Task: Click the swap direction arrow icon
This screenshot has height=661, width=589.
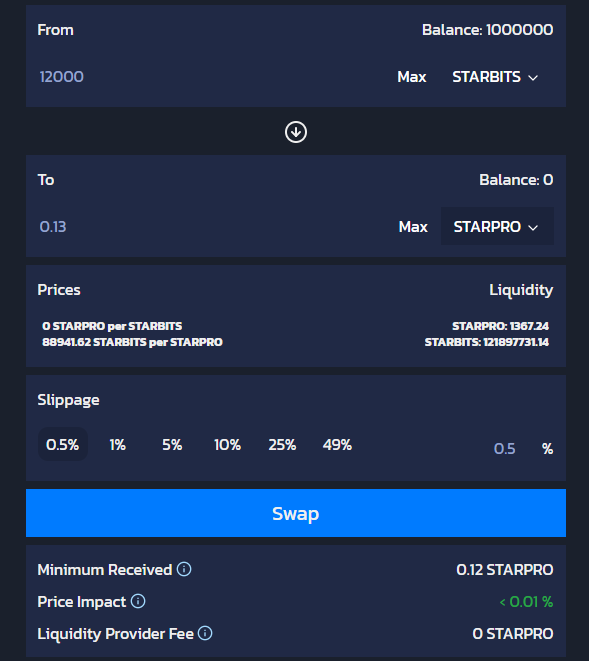Action: 296,132
